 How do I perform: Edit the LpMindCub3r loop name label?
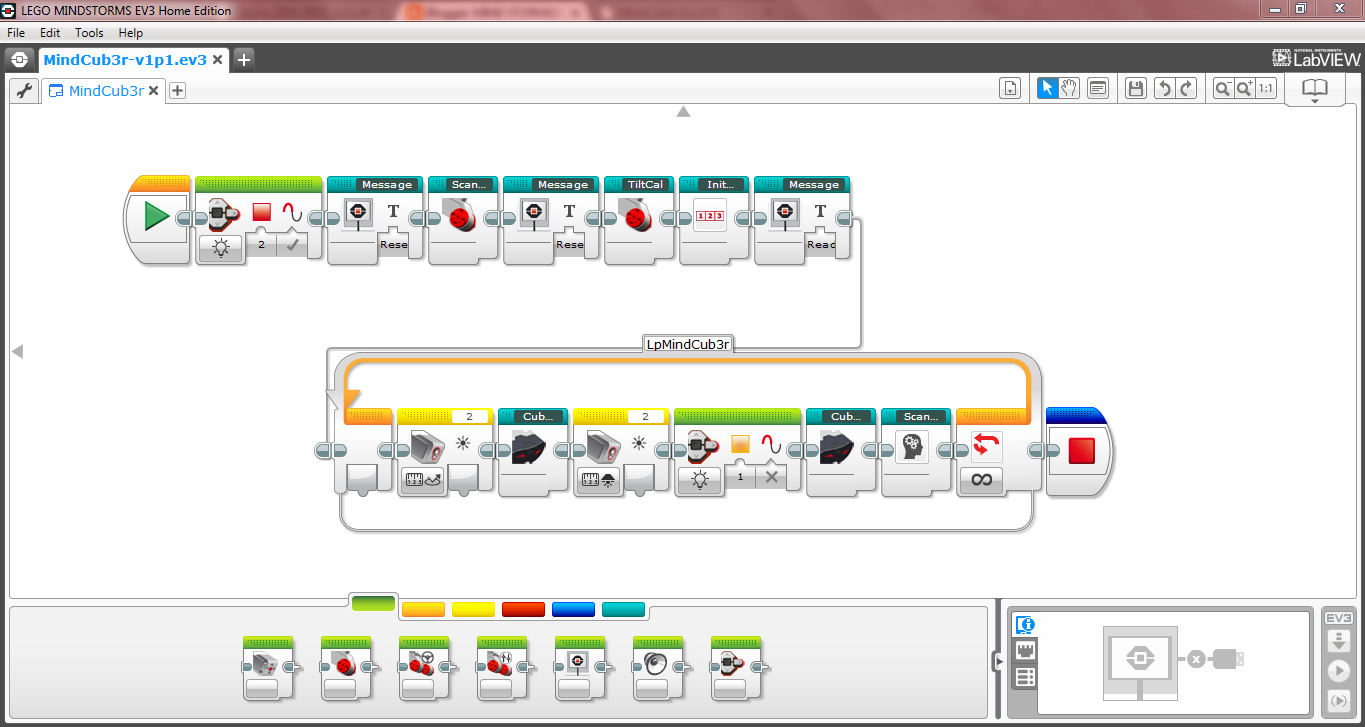pos(689,344)
